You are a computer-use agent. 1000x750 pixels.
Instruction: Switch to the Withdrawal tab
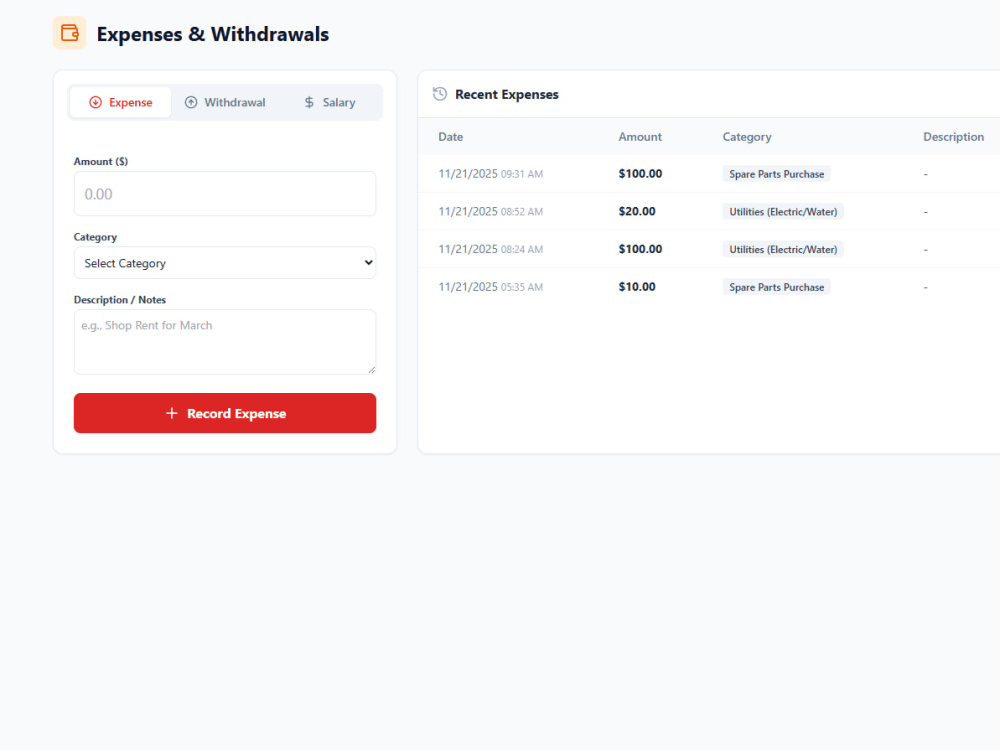[225, 102]
